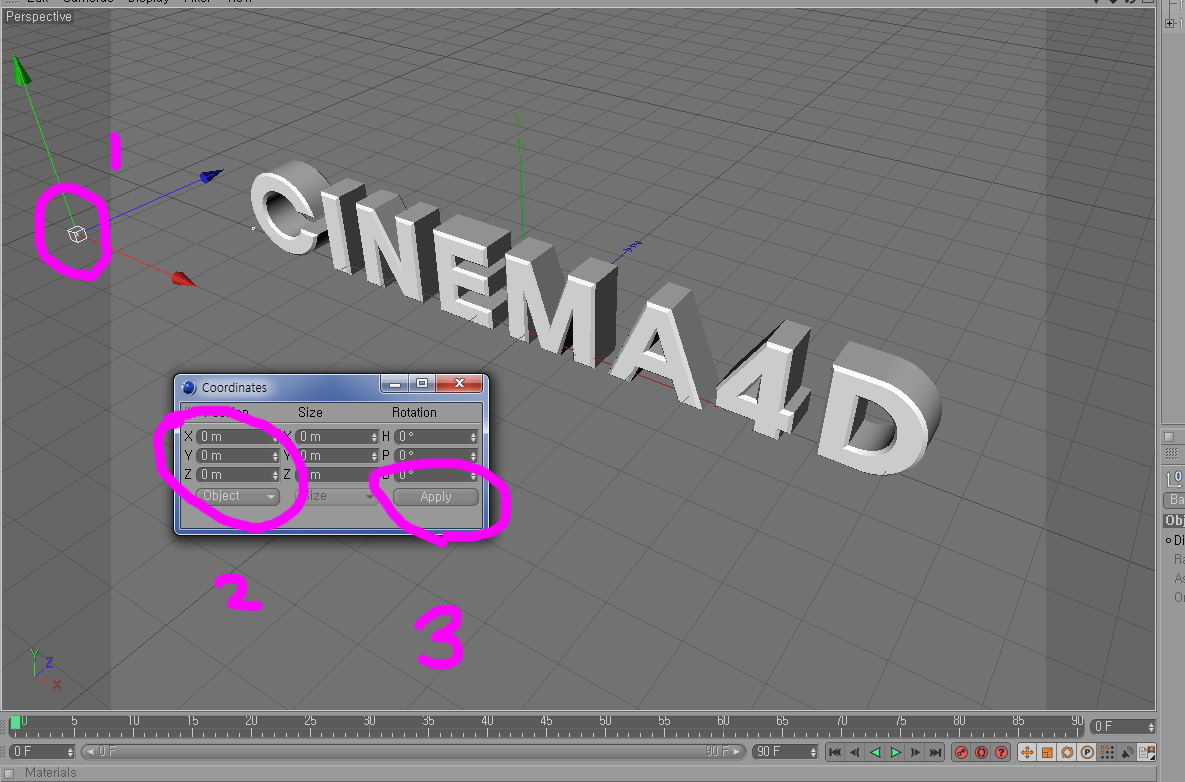Toggle the red automatic keyframing icon
This screenshot has height=782, width=1185.
(982, 753)
